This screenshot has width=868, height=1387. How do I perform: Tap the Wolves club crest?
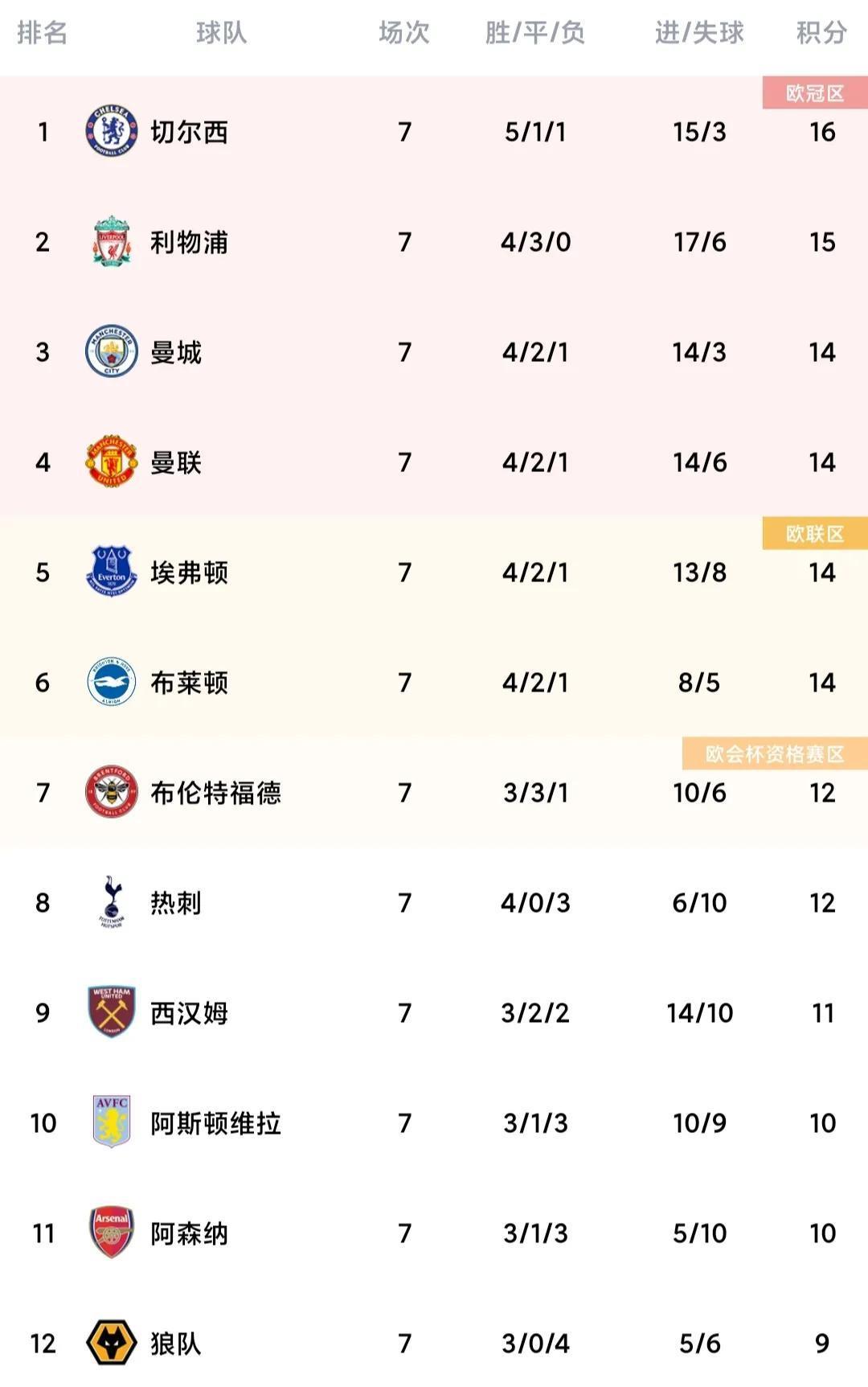(112, 1343)
